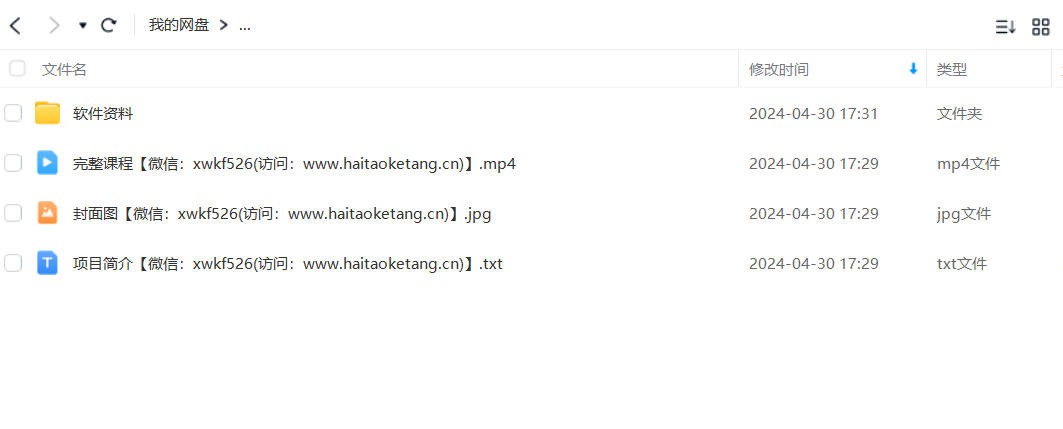Refresh the file list
Screen dimensions: 1063x429
pos(108,26)
